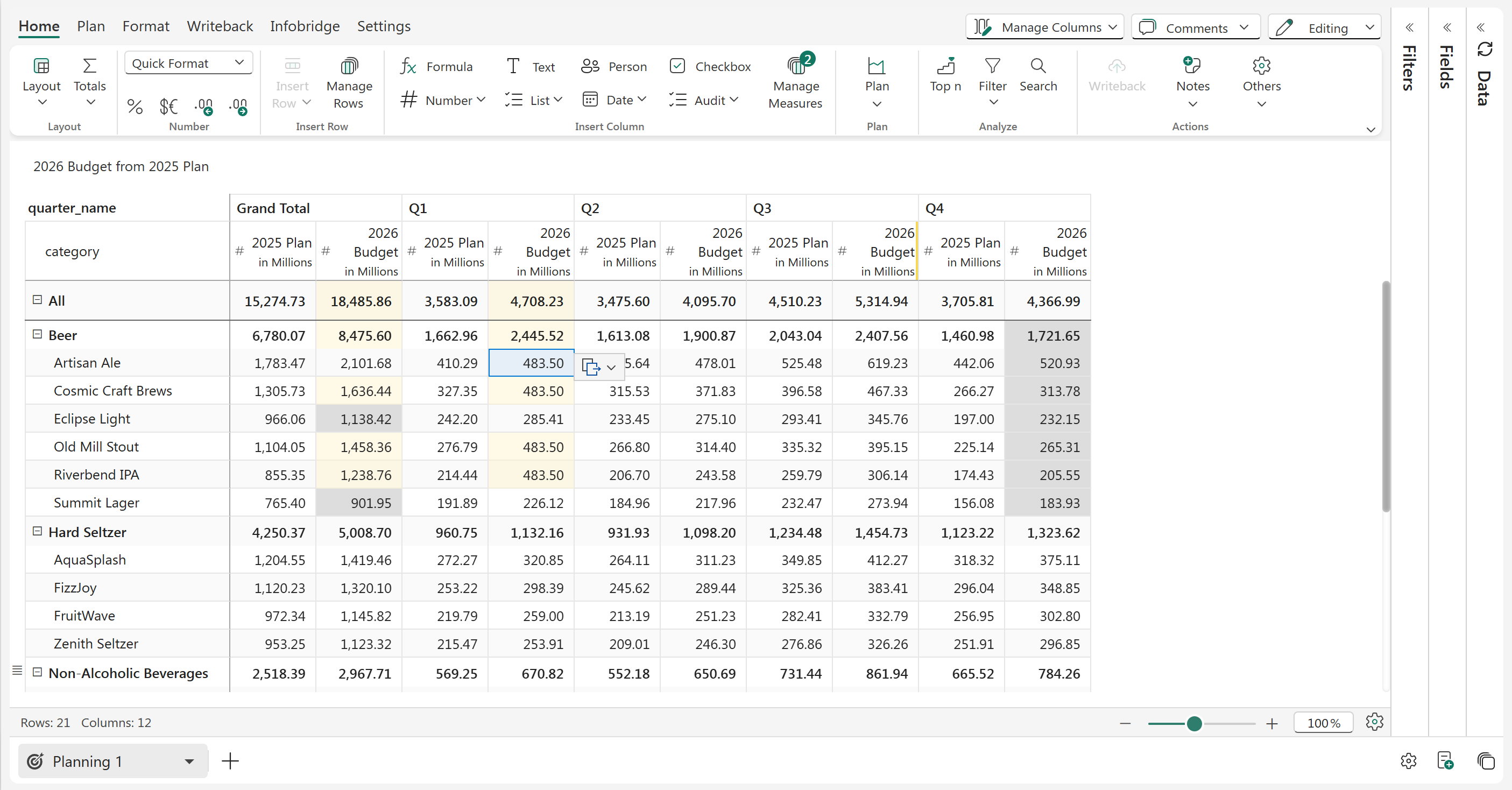Image resolution: width=1512 pixels, height=790 pixels.
Task: Open the Quick Format dropdown
Action: pyautogui.click(x=188, y=63)
